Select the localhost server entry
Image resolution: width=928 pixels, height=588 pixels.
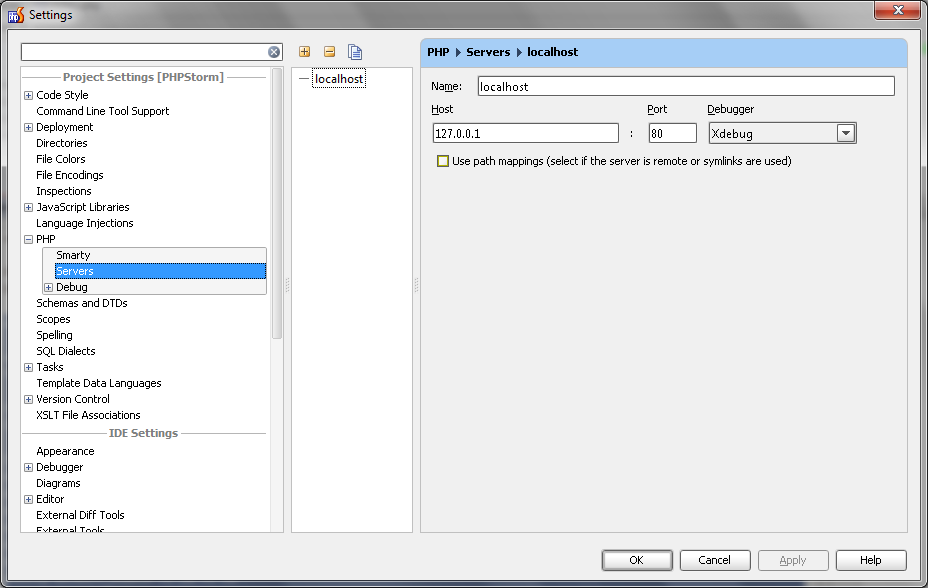coord(339,79)
